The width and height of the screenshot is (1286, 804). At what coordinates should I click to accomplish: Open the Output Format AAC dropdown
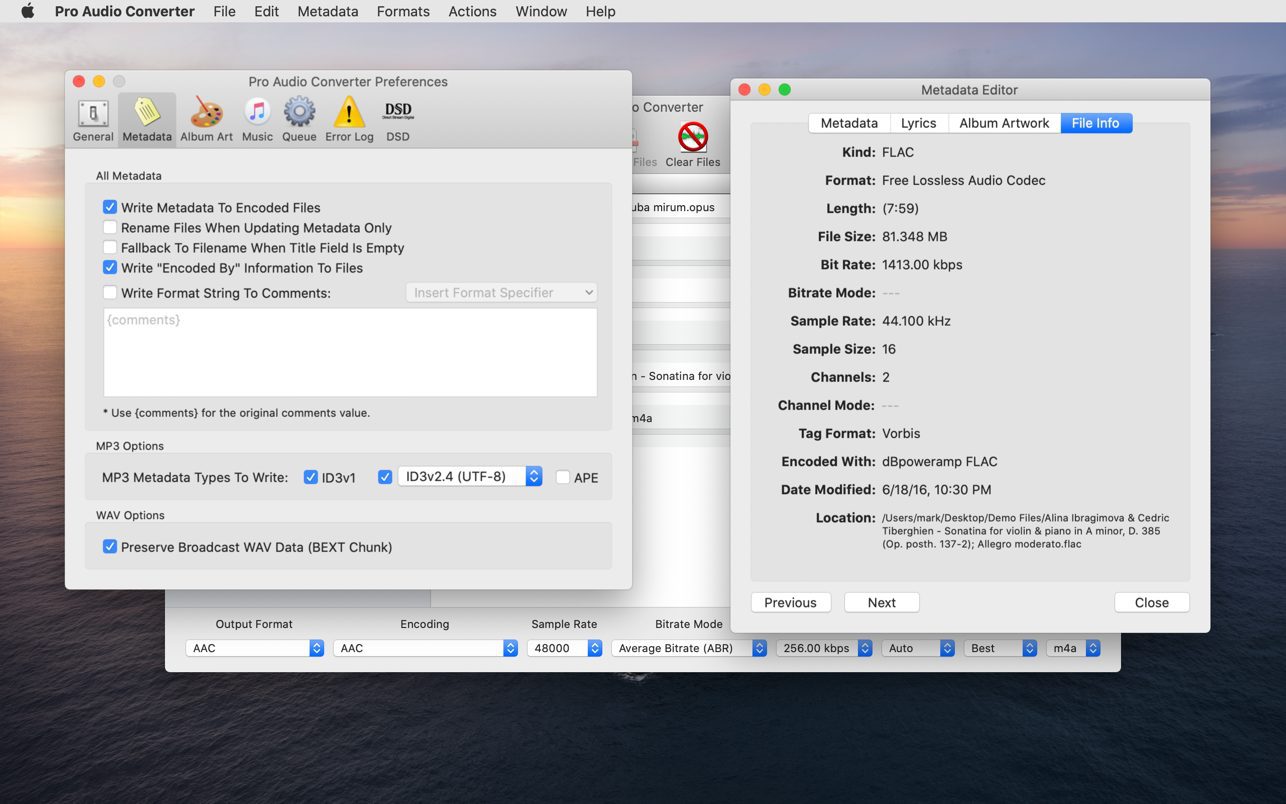point(255,648)
